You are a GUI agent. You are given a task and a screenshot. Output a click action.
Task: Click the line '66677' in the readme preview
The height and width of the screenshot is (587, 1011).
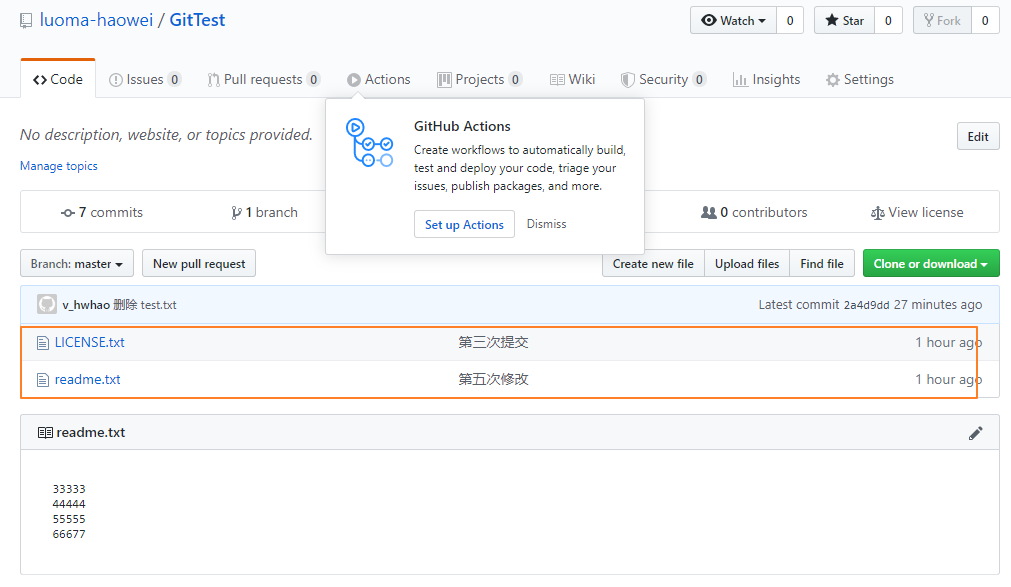(x=69, y=534)
